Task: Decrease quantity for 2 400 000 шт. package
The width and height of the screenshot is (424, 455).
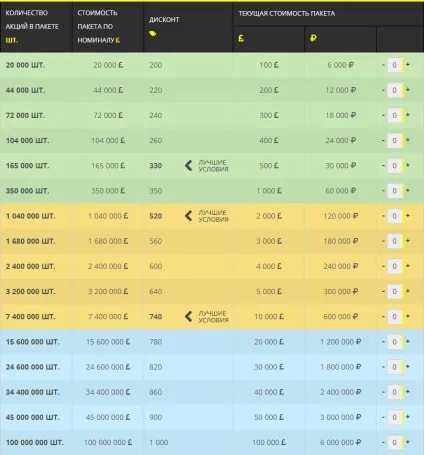Action: click(383, 266)
